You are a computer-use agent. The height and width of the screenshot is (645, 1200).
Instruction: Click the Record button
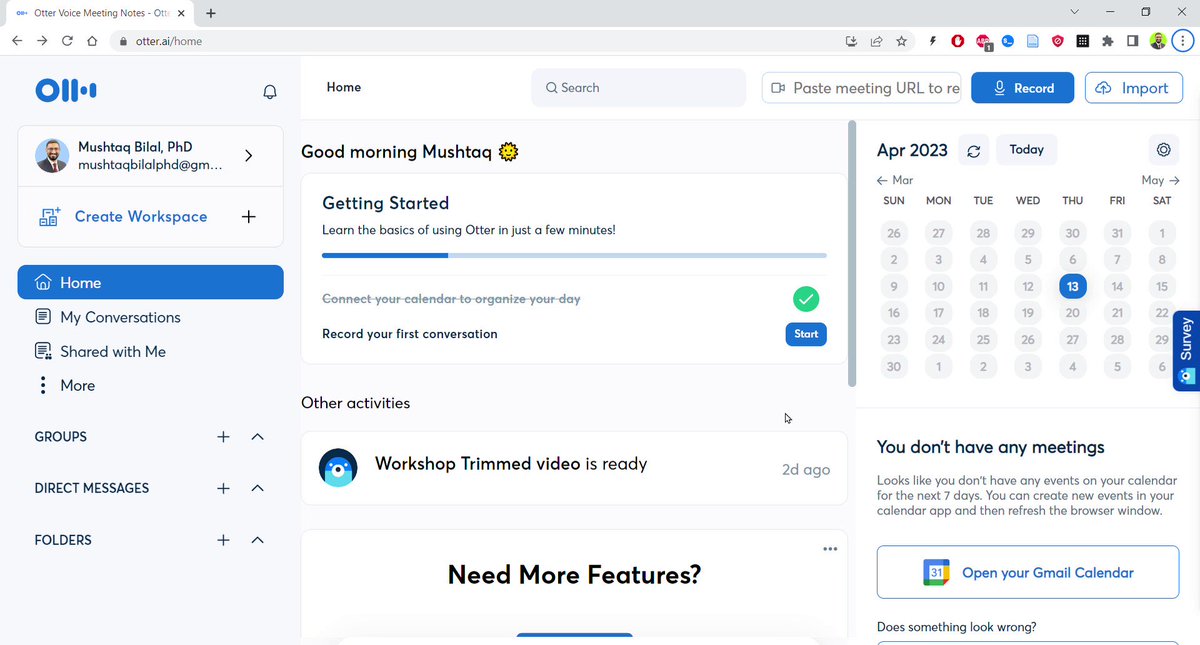[x=1023, y=88]
